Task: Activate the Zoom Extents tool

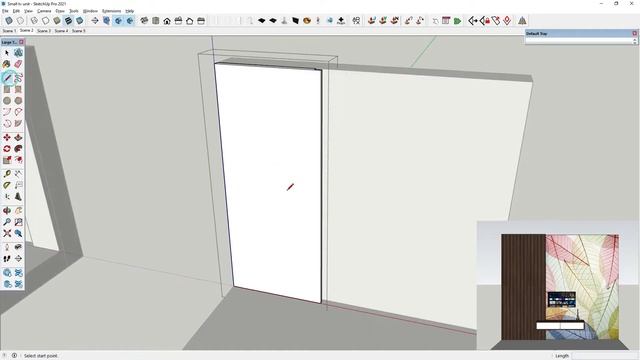Action: 7,233
